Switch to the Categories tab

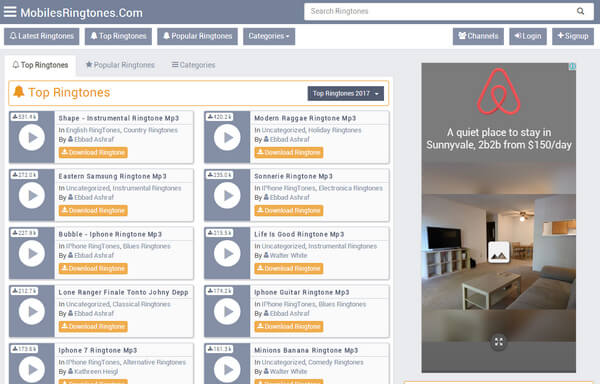click(193, 65)
